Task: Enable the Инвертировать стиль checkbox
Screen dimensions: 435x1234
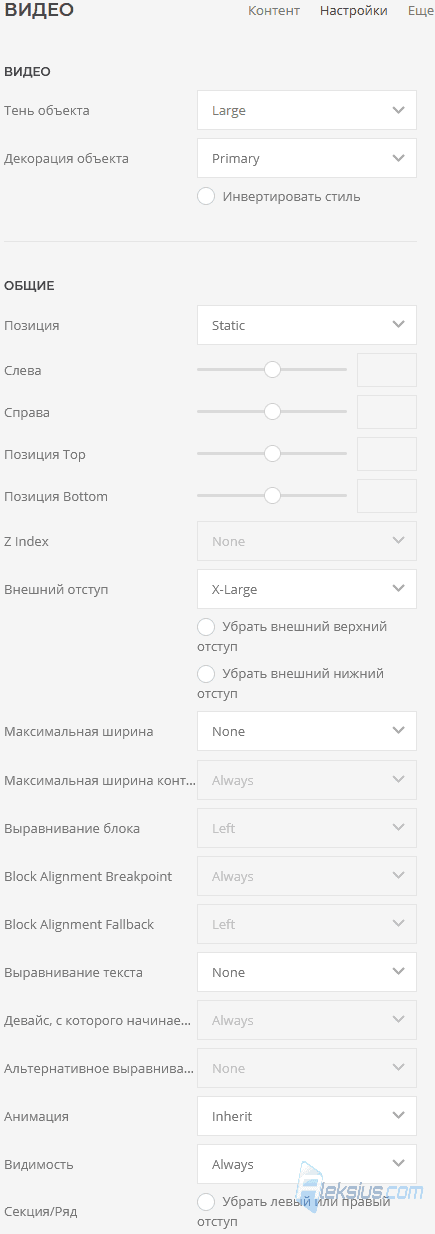Action: pos(206,196)
